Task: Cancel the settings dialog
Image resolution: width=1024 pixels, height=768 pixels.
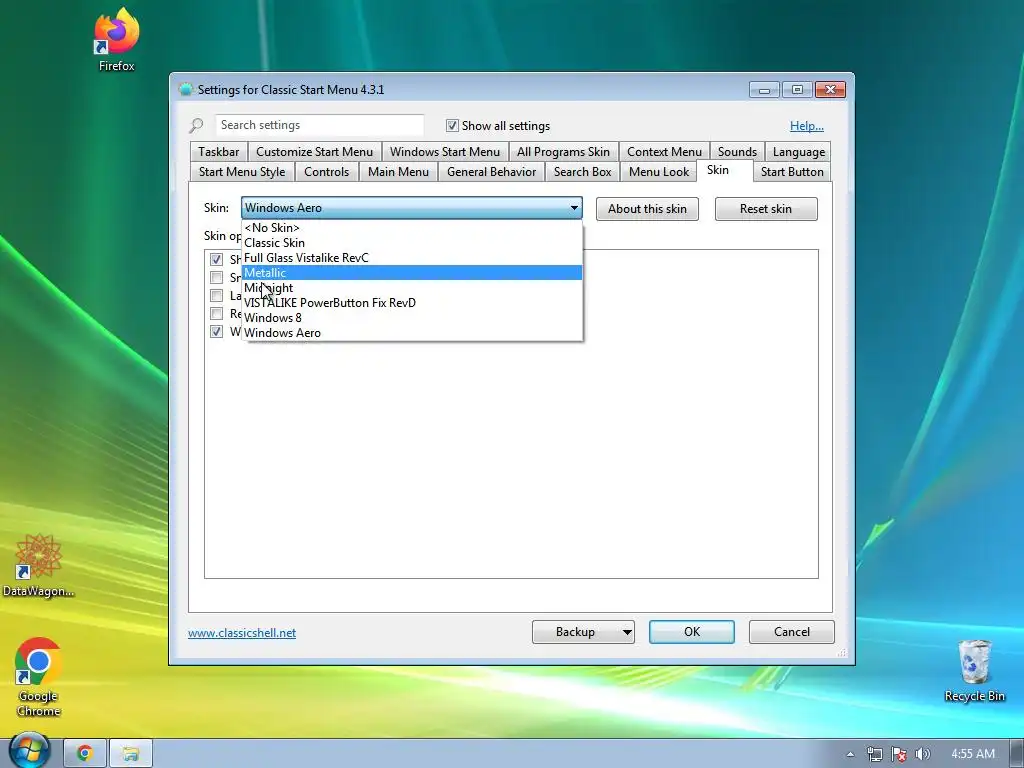Action: 792,632
